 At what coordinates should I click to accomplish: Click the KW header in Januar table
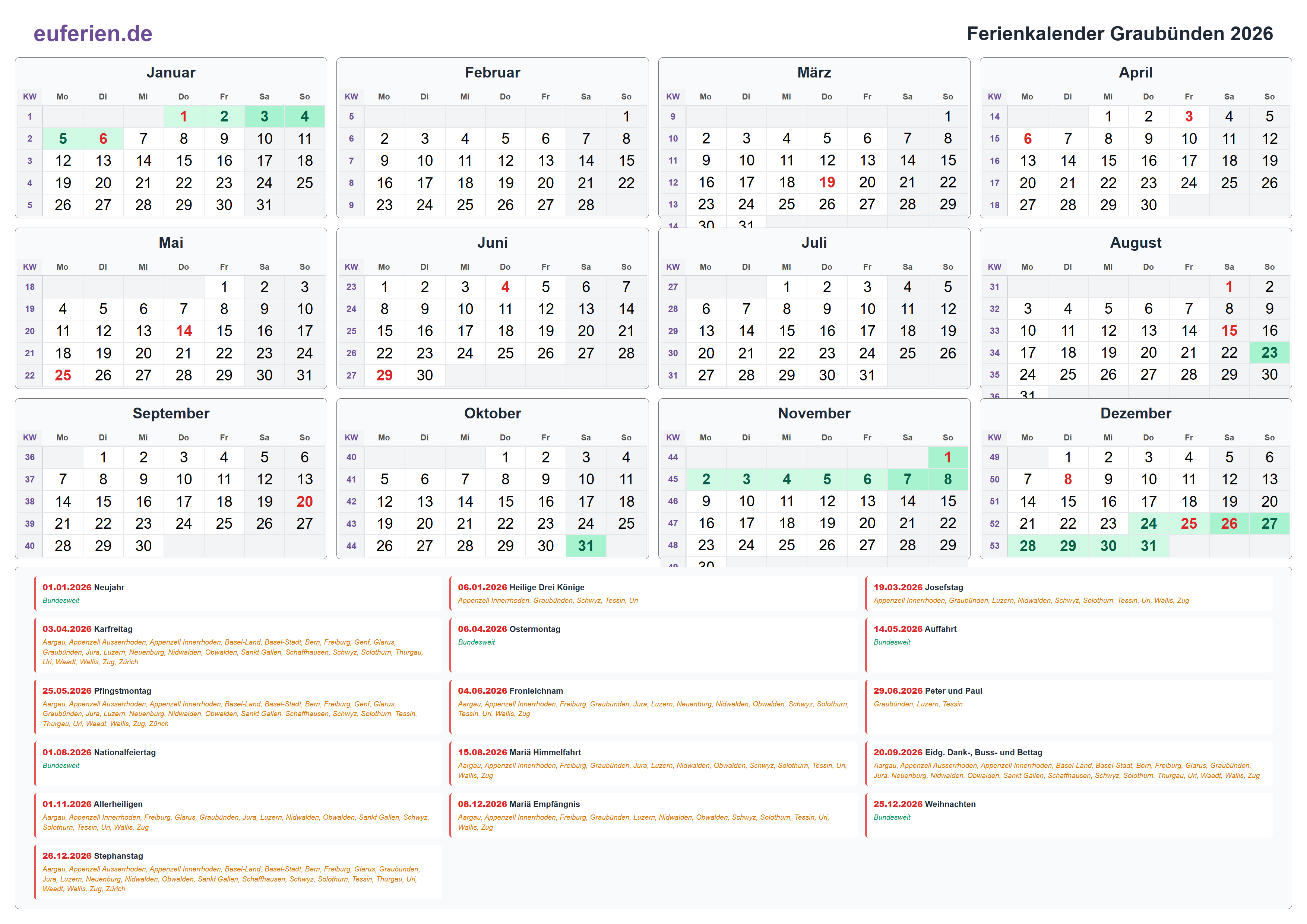point(29,97)
